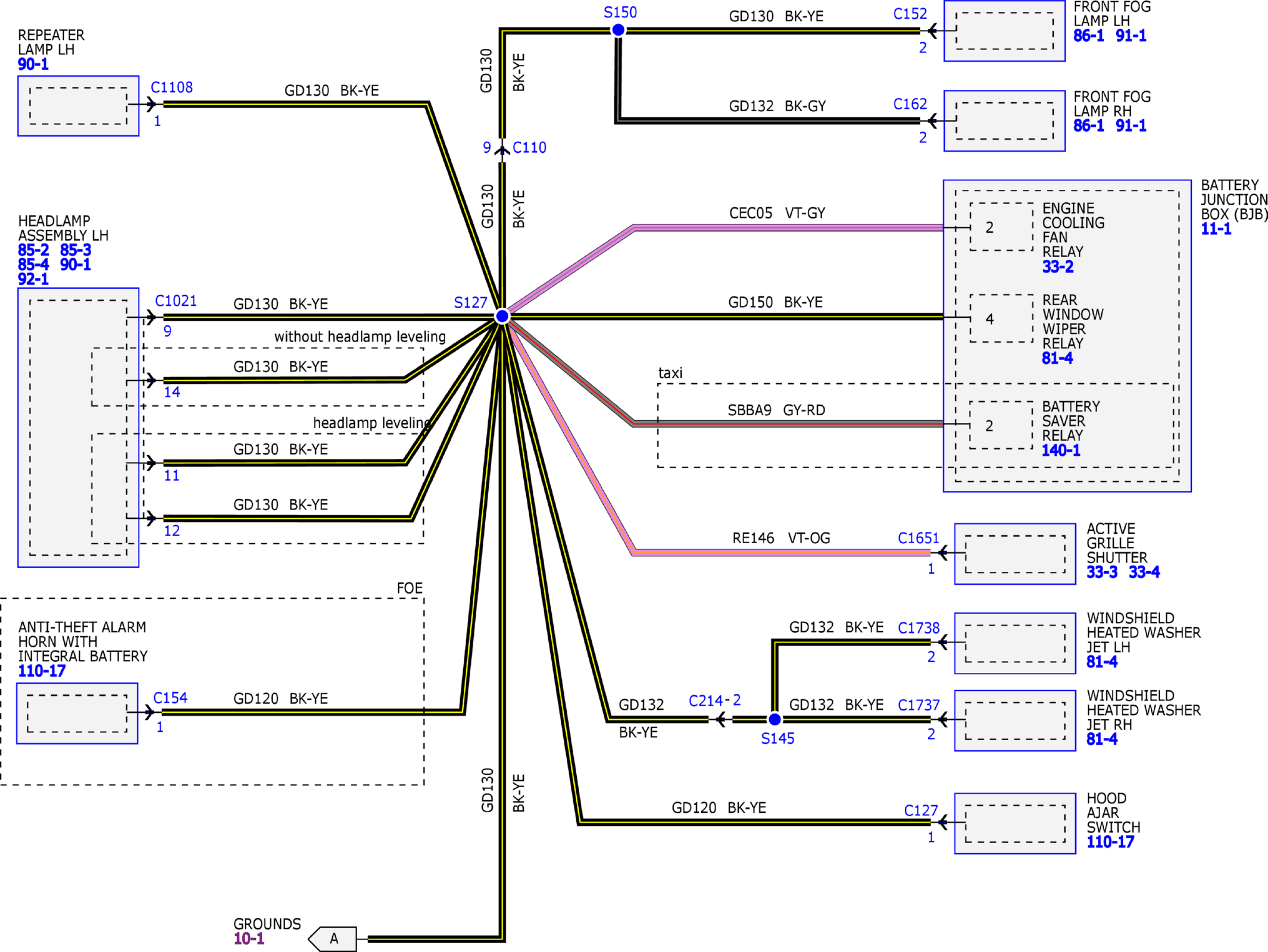
Task: Open page link 10-1 under GROUNDS
Action: [249, 939]
